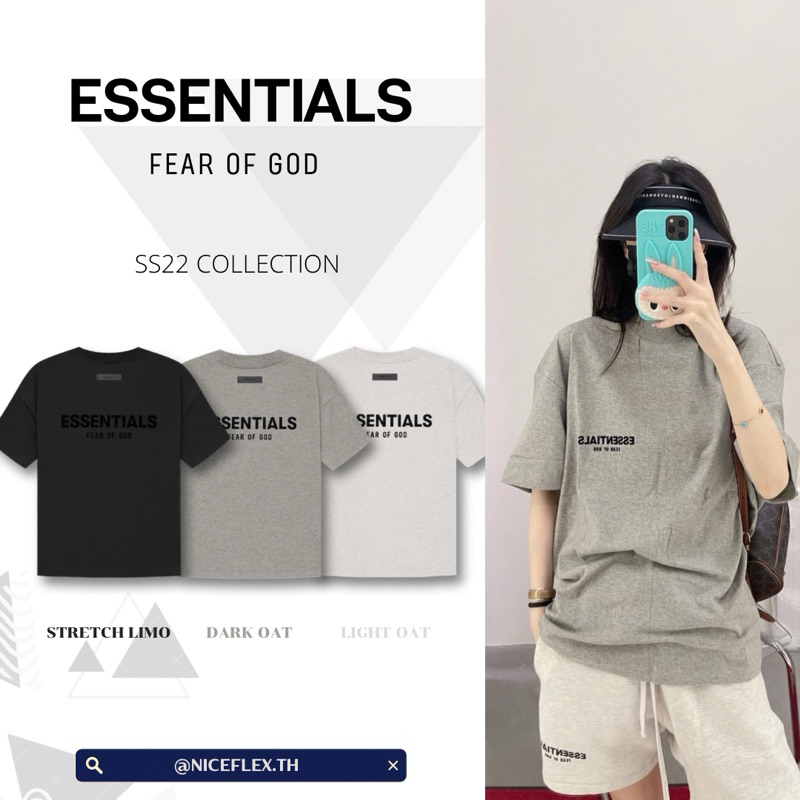Click the DARK OAT color label
The image size is (800, 800).
tap(249, 633)
